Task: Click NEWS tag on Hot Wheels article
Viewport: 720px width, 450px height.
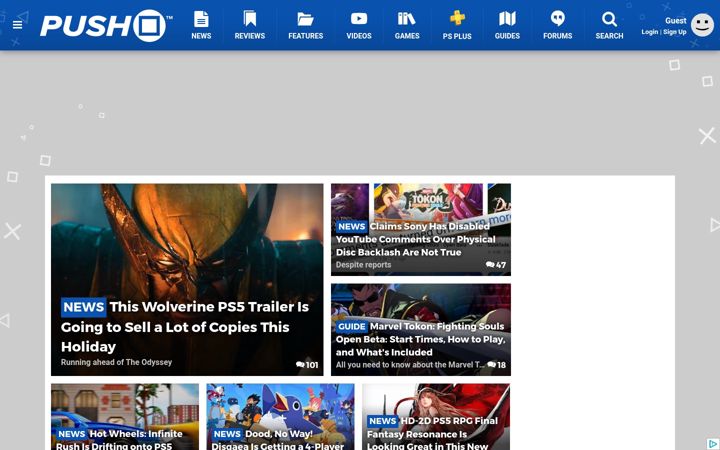Action: (x=72, y=434)
